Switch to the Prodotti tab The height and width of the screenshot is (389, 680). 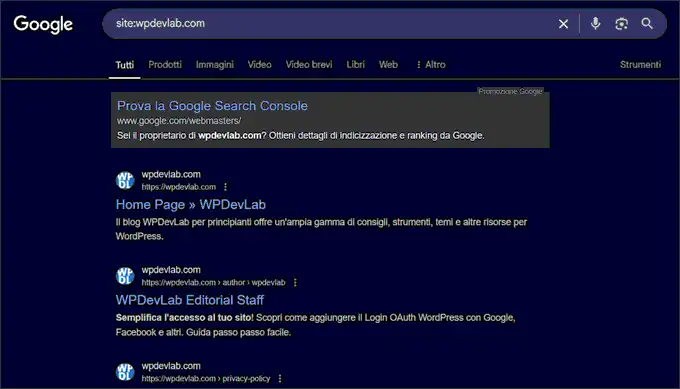click(165, 65)
